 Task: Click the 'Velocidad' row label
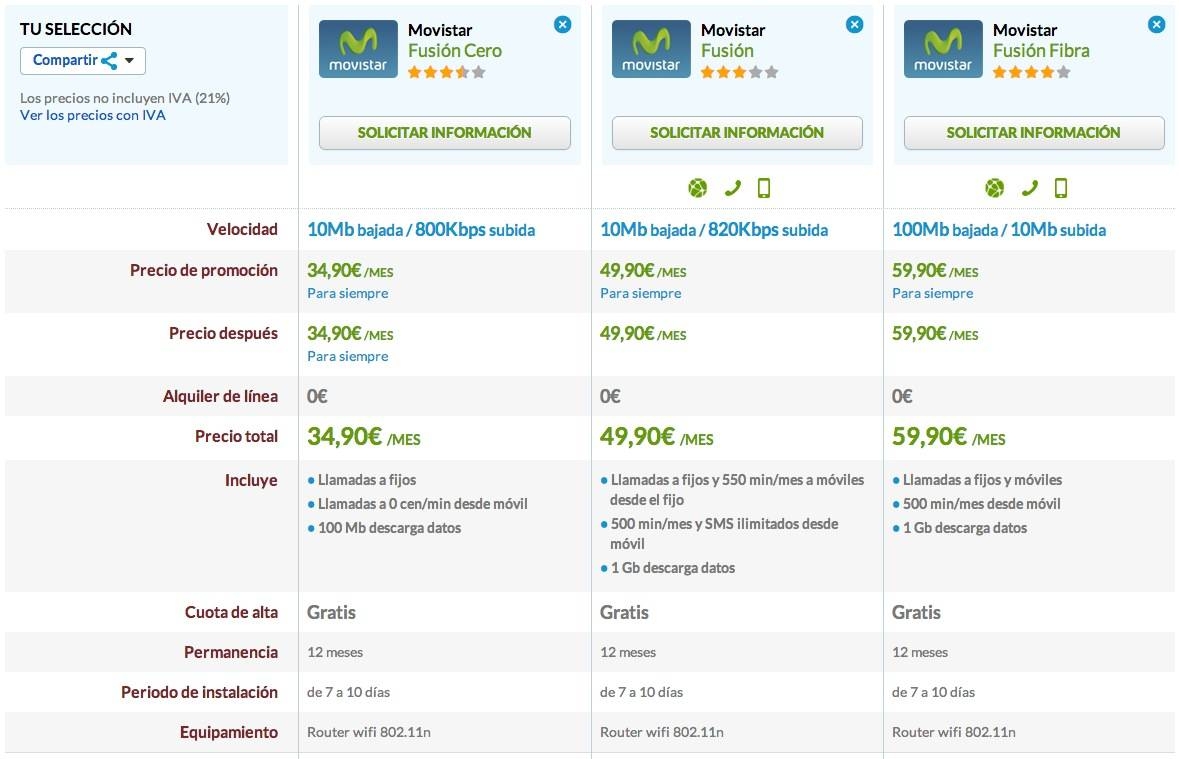(x=242, y=229)
